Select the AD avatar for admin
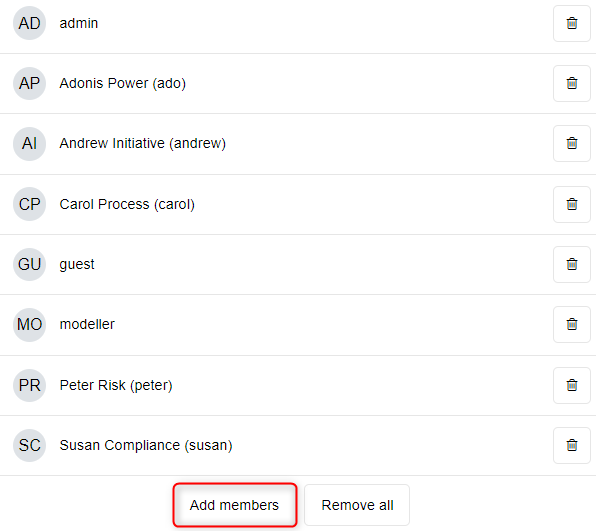This screenshot has height=531, width=609. click(x=30, y=23)
